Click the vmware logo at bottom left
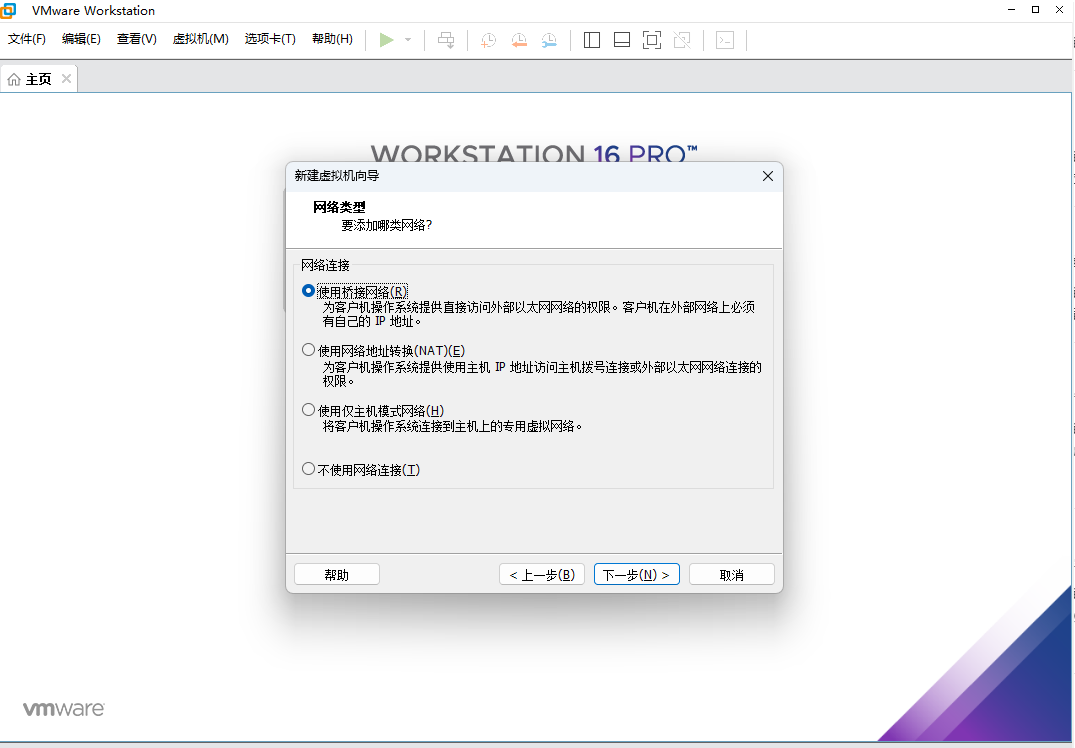The image size is (1075, 748). [x=64, y=708]
